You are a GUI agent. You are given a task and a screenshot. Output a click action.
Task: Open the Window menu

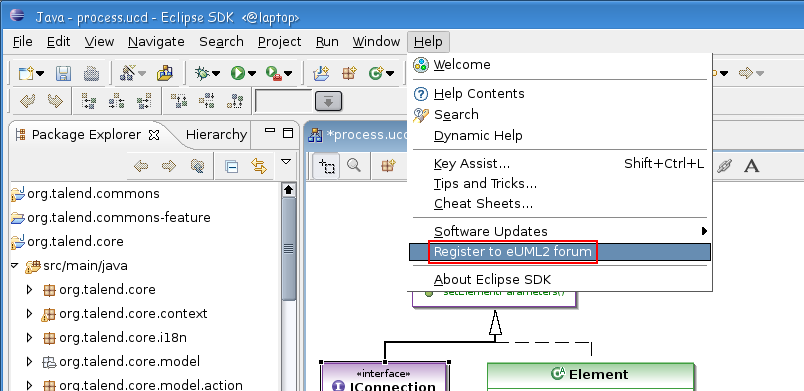376,42
